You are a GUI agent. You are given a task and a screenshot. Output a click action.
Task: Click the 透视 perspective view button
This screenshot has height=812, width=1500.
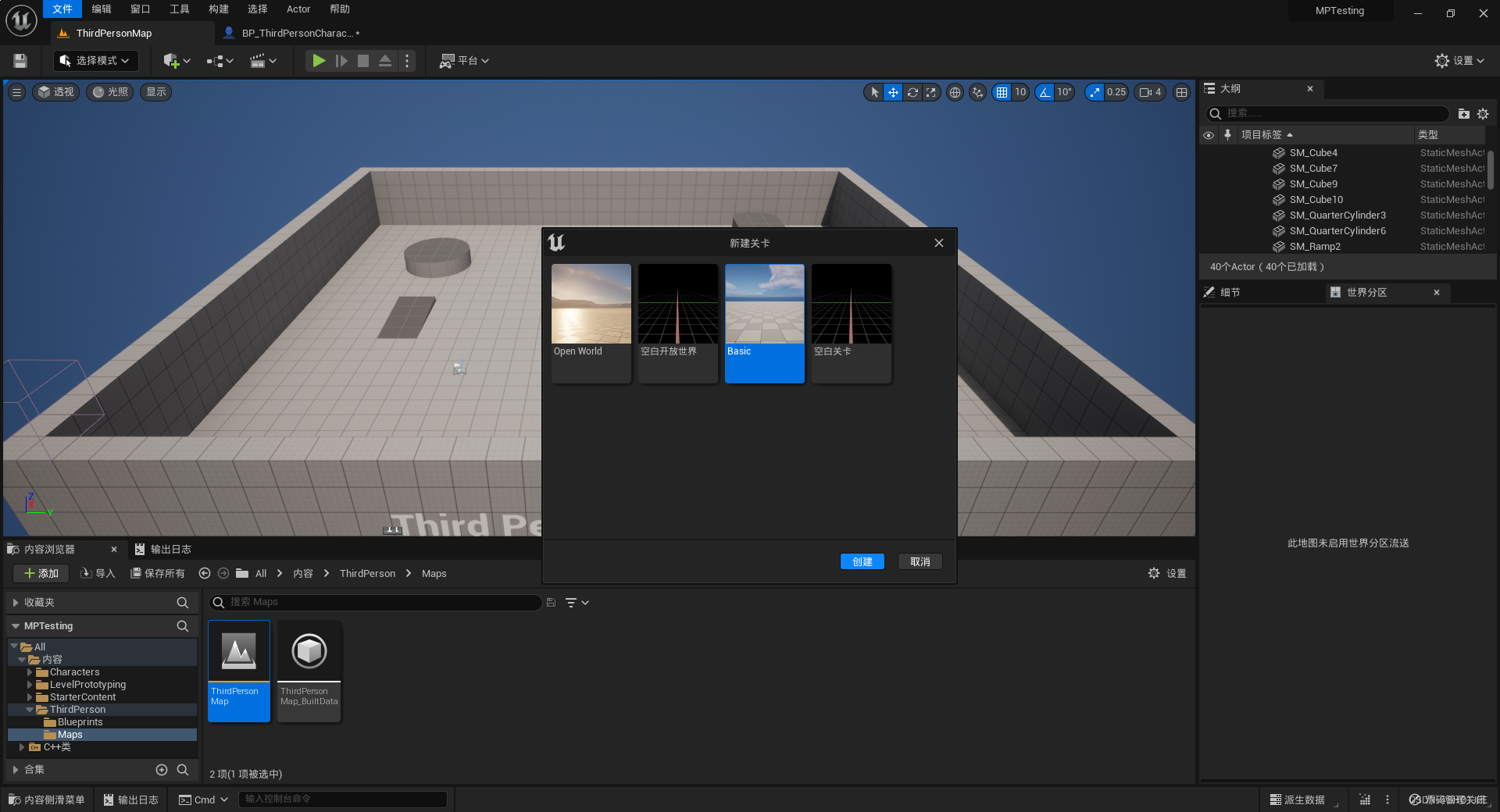[56, 92]
